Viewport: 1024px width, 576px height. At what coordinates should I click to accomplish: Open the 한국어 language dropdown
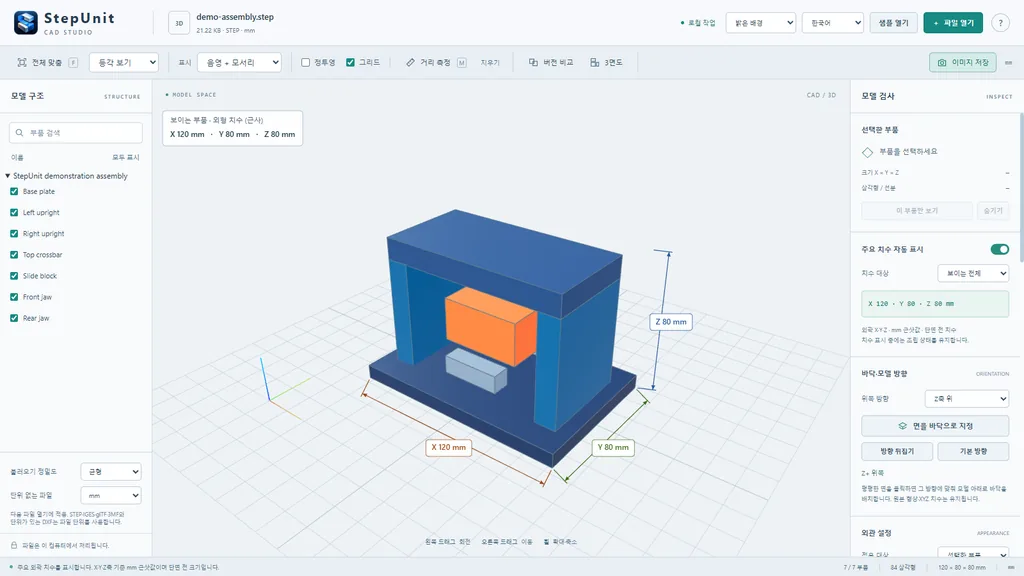[833, 23]
